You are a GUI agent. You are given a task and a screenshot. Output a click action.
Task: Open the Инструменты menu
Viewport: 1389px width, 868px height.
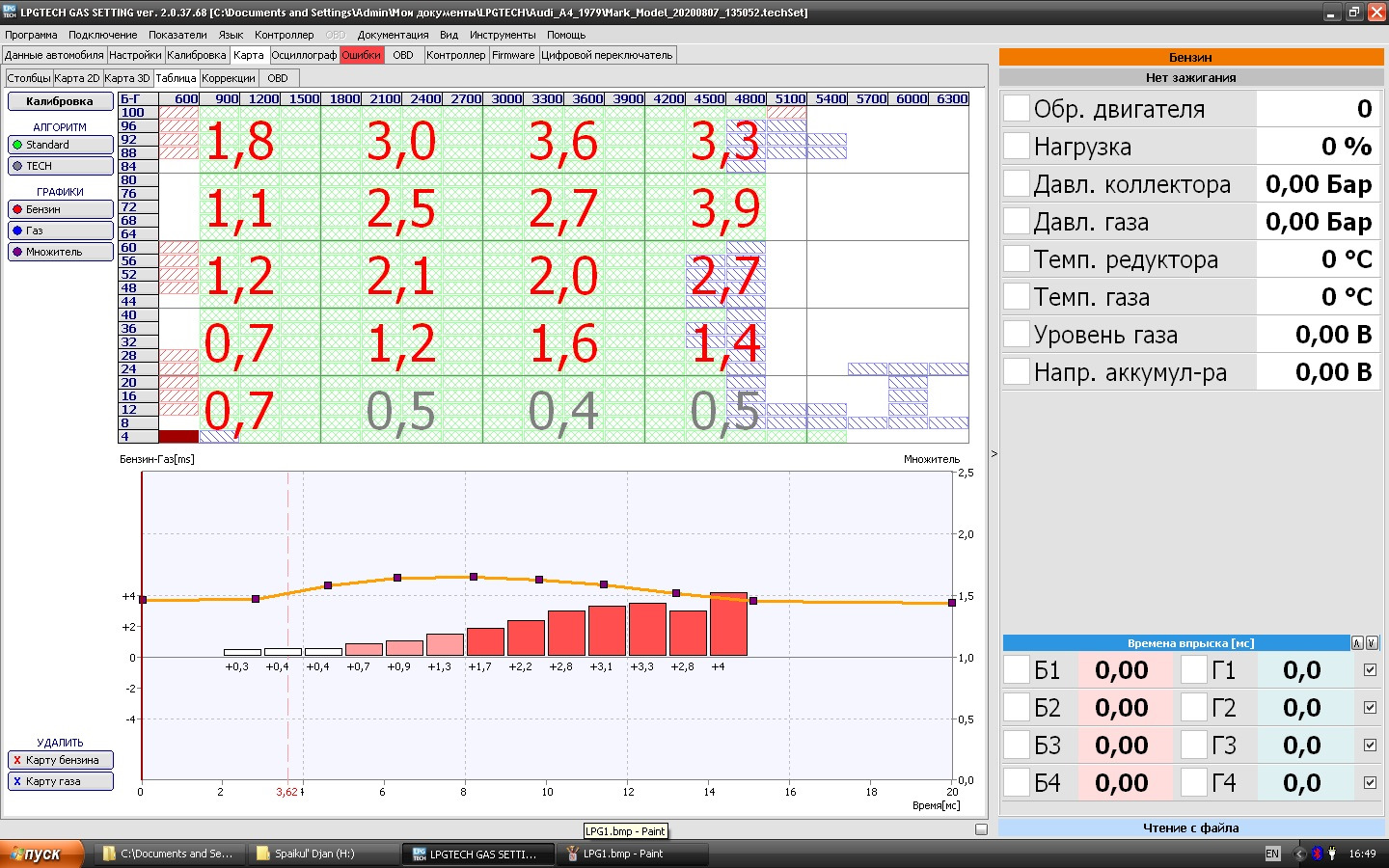tap(503, 35)
